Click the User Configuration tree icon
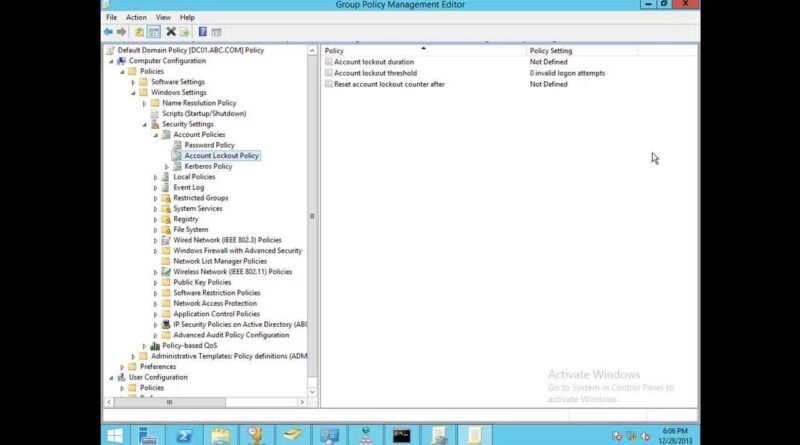The height and width of the screenshot is (445, 800). click(x=121, y=377)
